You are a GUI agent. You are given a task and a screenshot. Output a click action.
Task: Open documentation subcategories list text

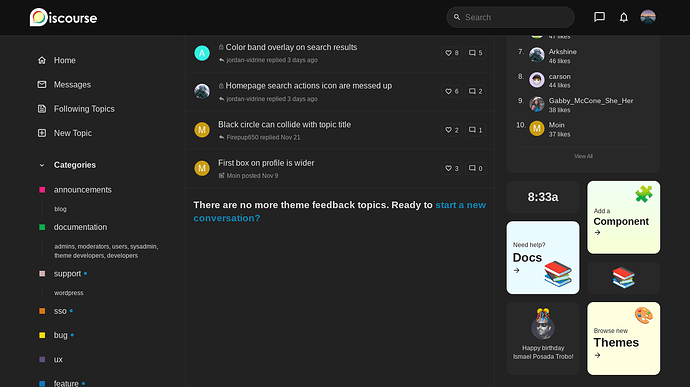(106, 251)
